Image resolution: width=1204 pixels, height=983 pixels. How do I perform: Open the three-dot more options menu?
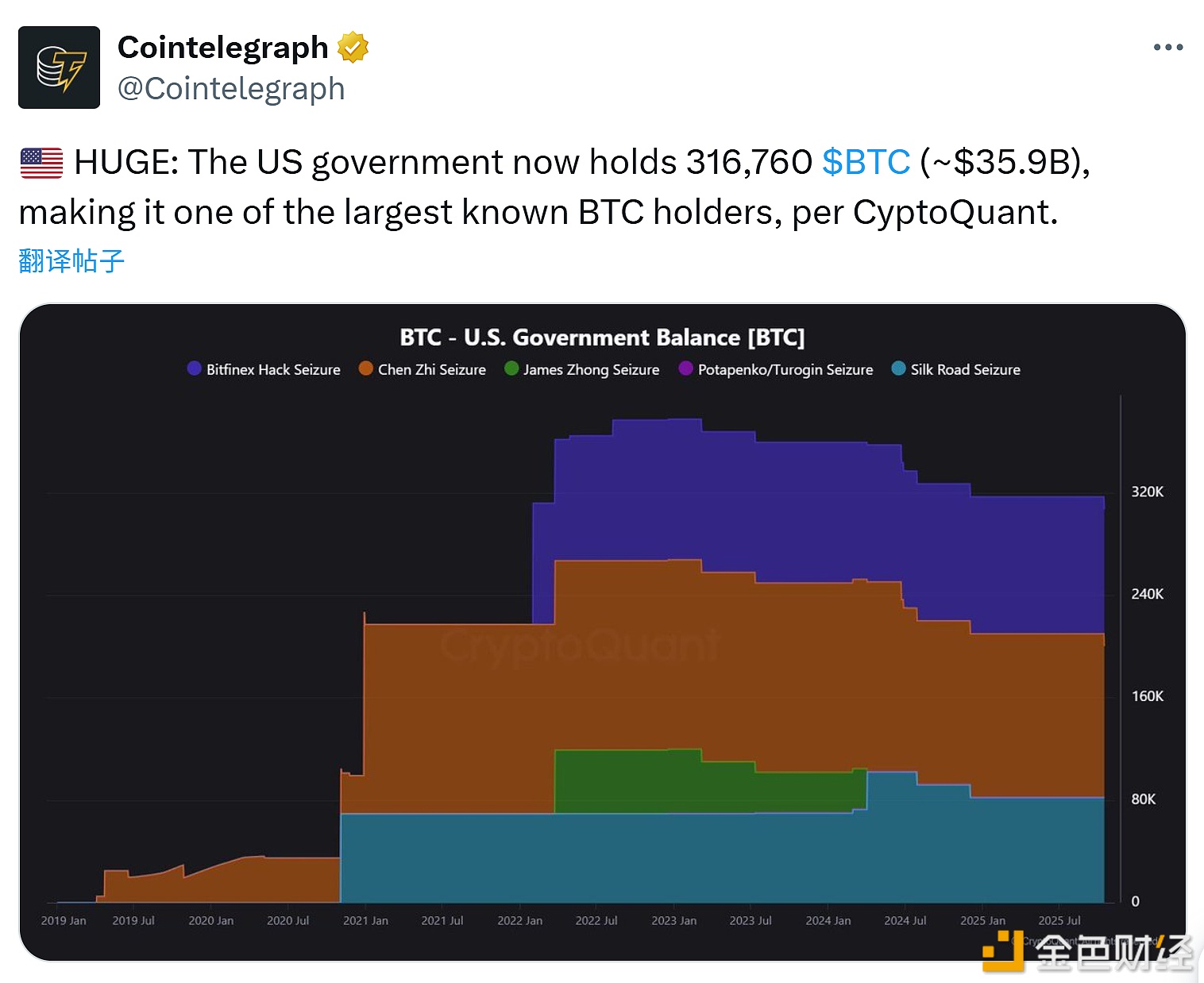[1167, 48]
